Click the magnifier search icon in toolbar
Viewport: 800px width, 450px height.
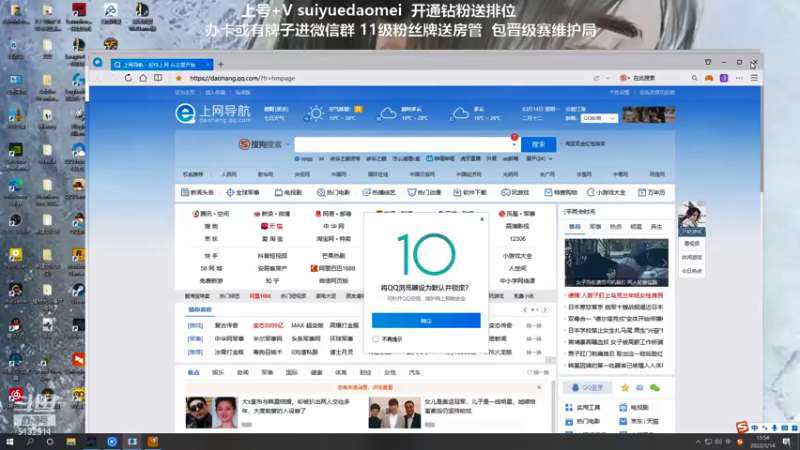click(x=694, y=78)
